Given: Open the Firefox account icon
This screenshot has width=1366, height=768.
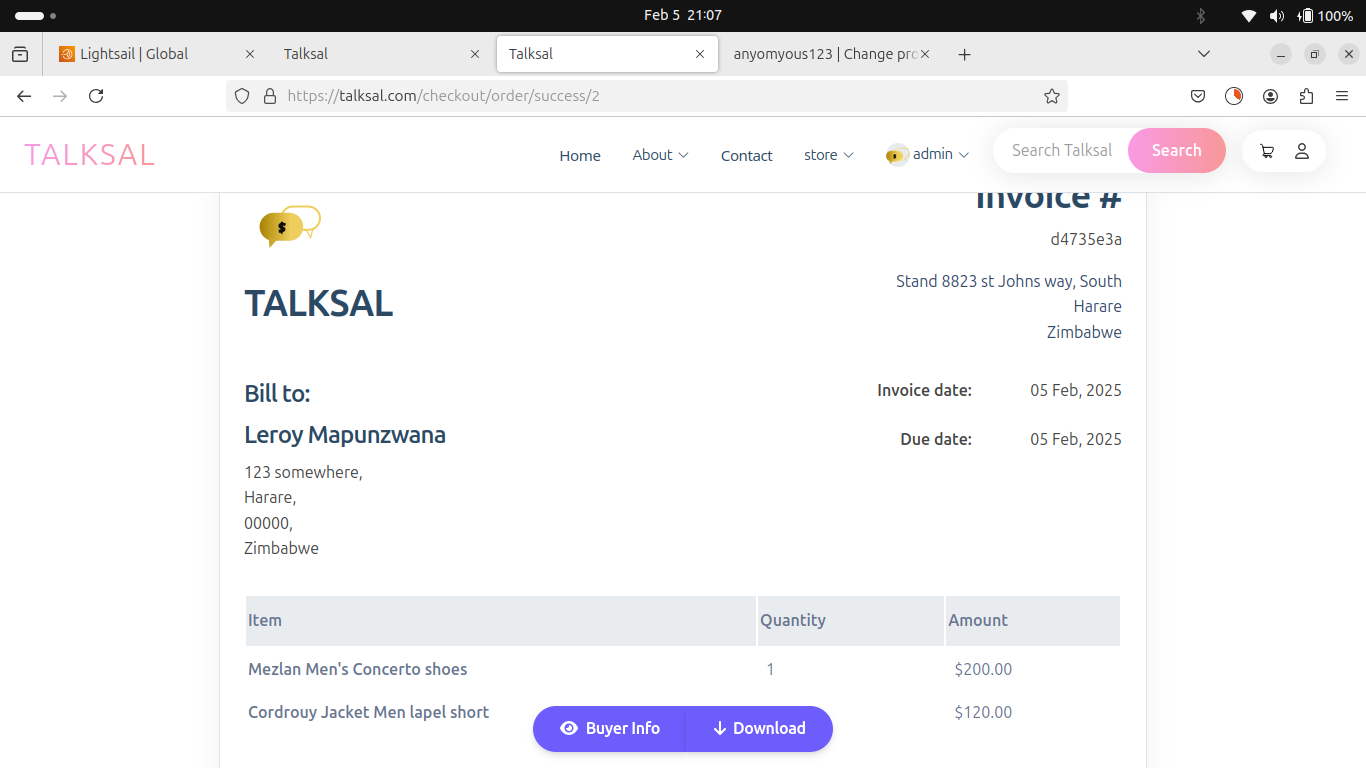Looking at the screenshot, I should click(1270, 96).
